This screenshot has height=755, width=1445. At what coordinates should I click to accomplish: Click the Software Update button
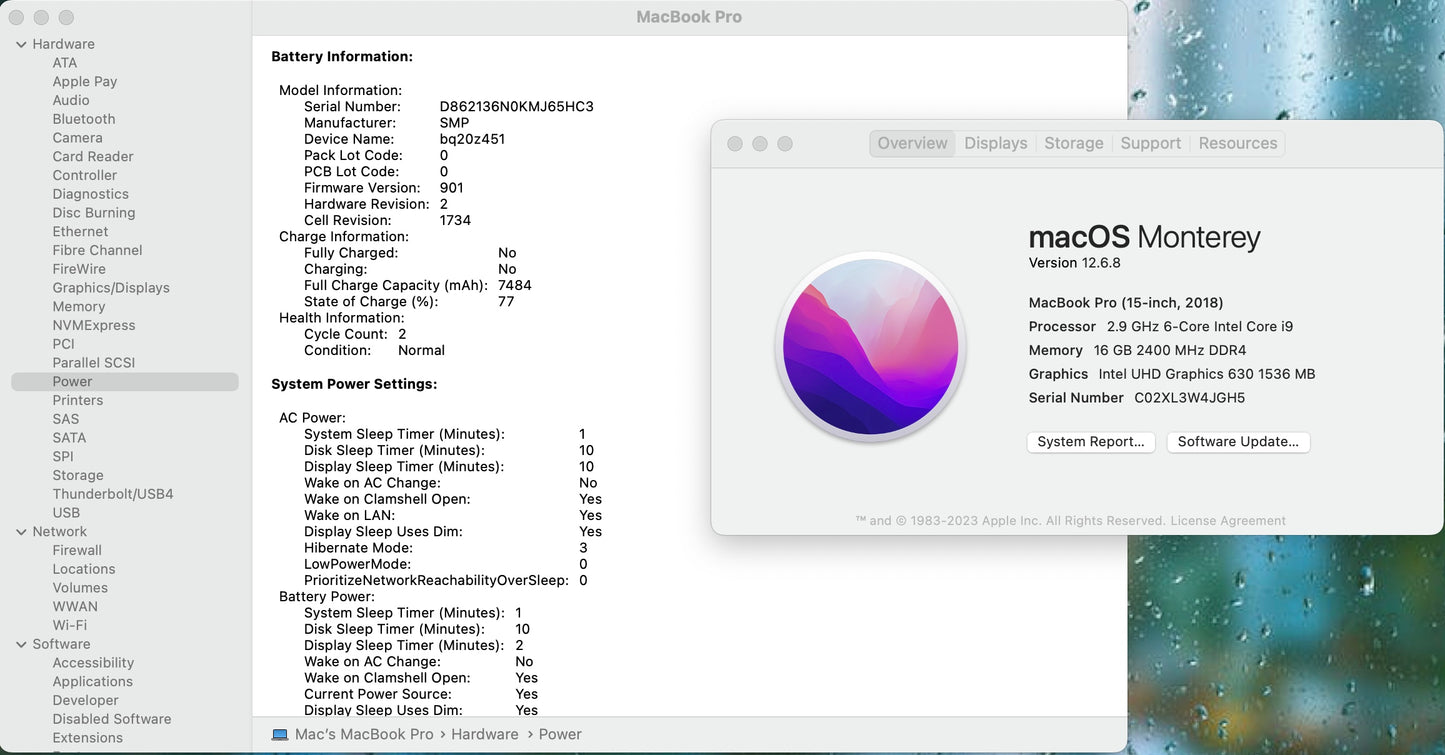click(1237, 442)
